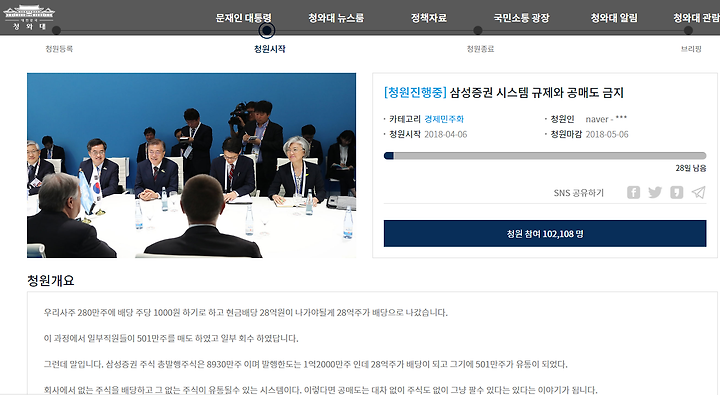The image size is (720, 395).
Task: Click the paragraph starting 그런데 말입니다
Action: point(305,364)
